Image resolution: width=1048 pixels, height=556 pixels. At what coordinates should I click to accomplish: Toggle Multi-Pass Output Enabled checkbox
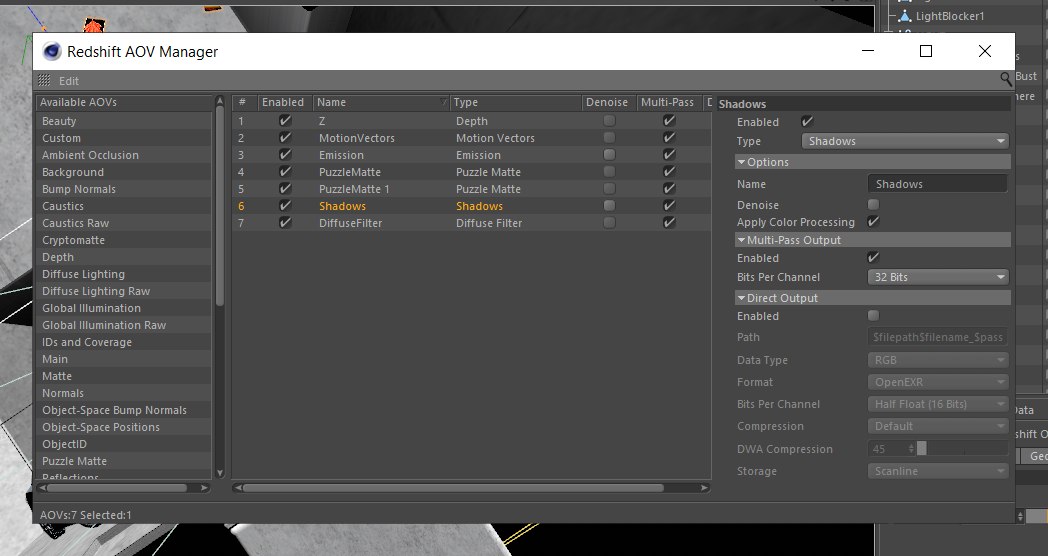873,257
